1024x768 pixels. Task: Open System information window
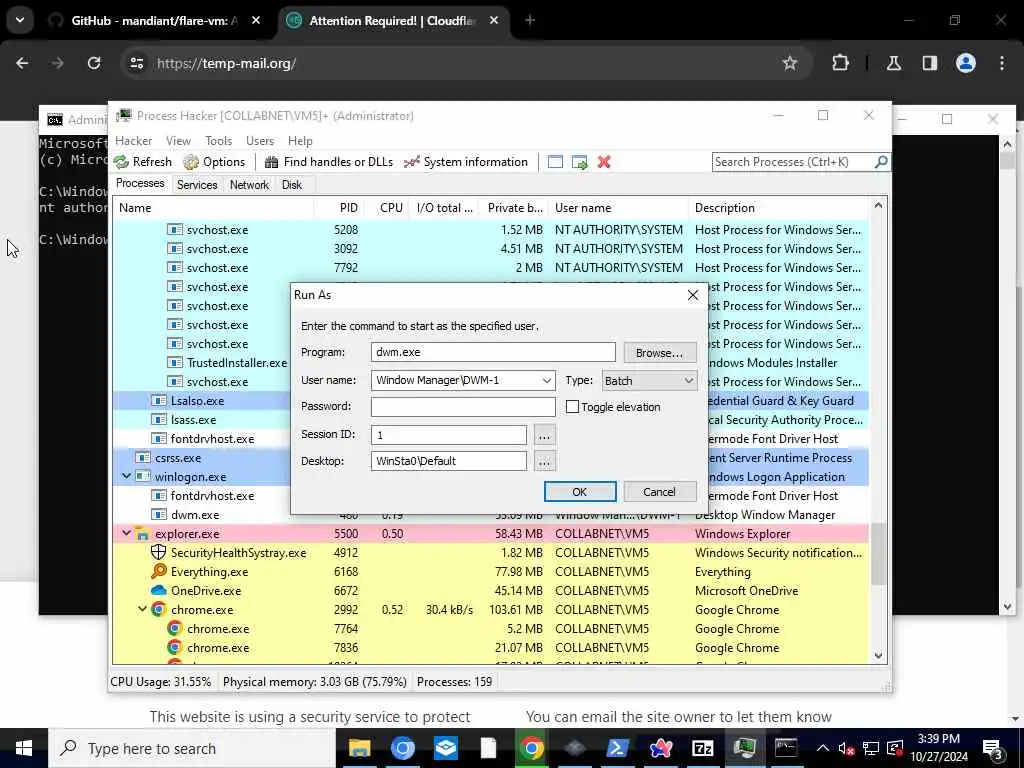pyautogui.click(x=466, y=162)
